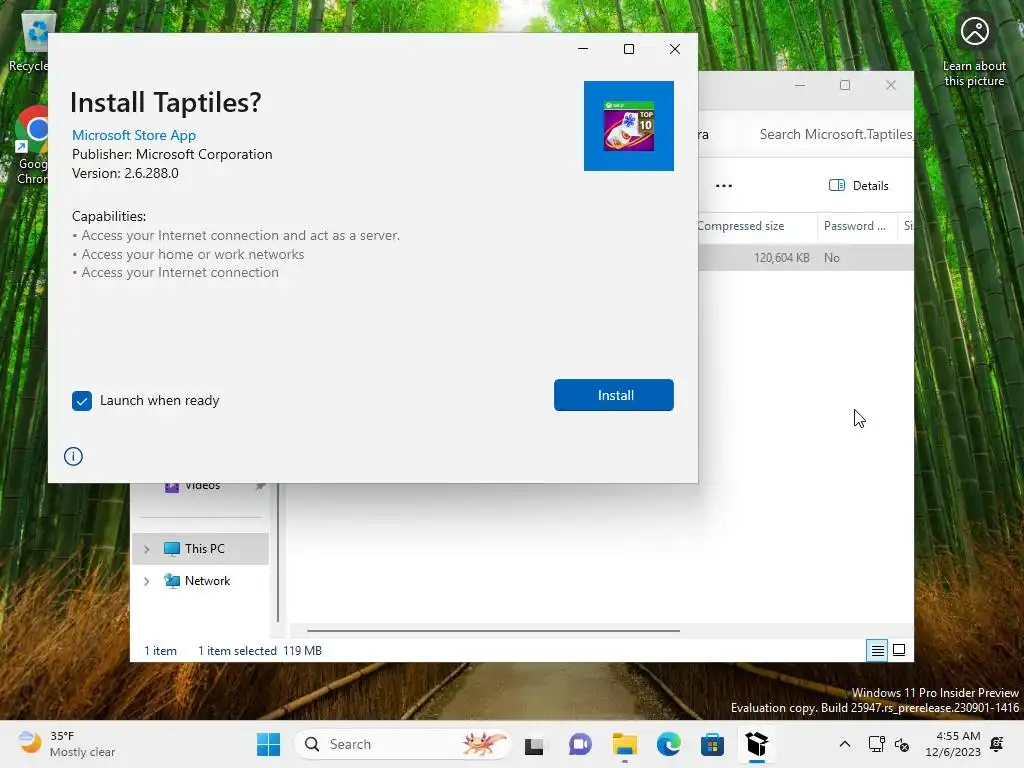1024x768 pixels.
Task: Click the info icon in installer
Action: coord(73,456)
